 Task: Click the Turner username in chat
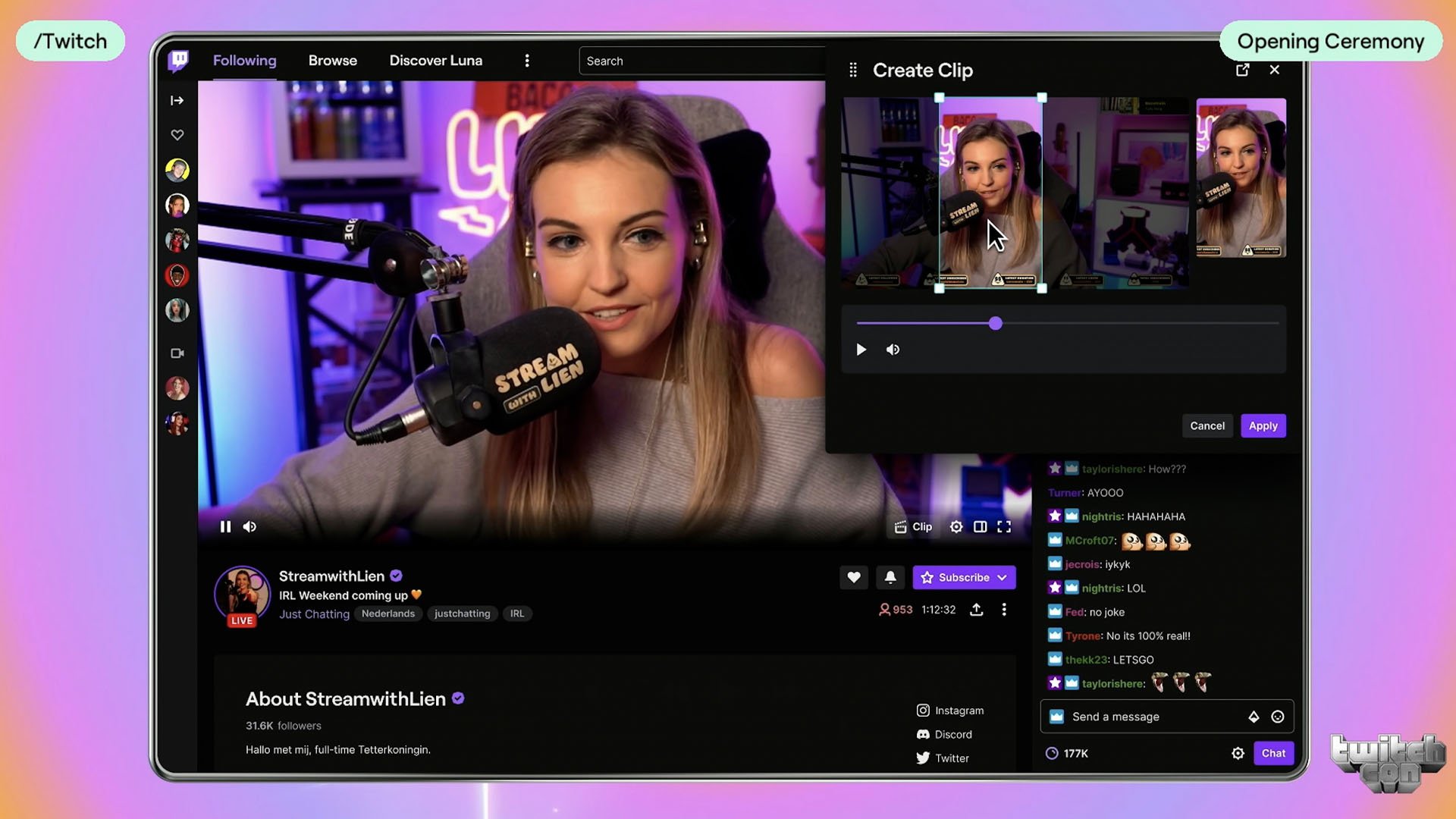[1065, 493]
